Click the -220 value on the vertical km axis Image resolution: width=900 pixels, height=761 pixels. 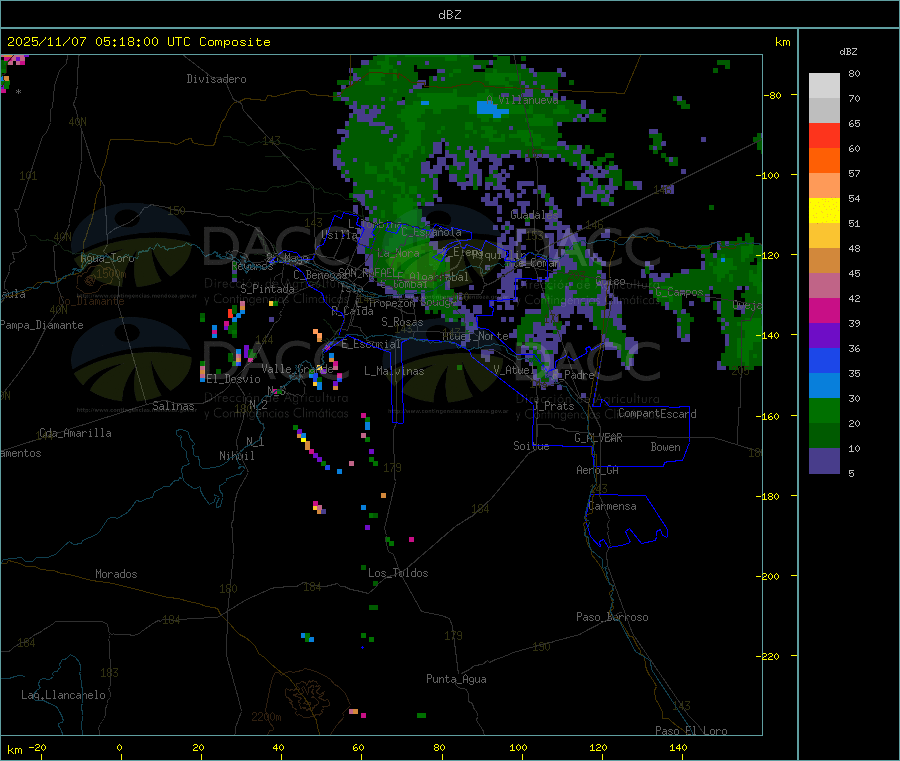769,657
